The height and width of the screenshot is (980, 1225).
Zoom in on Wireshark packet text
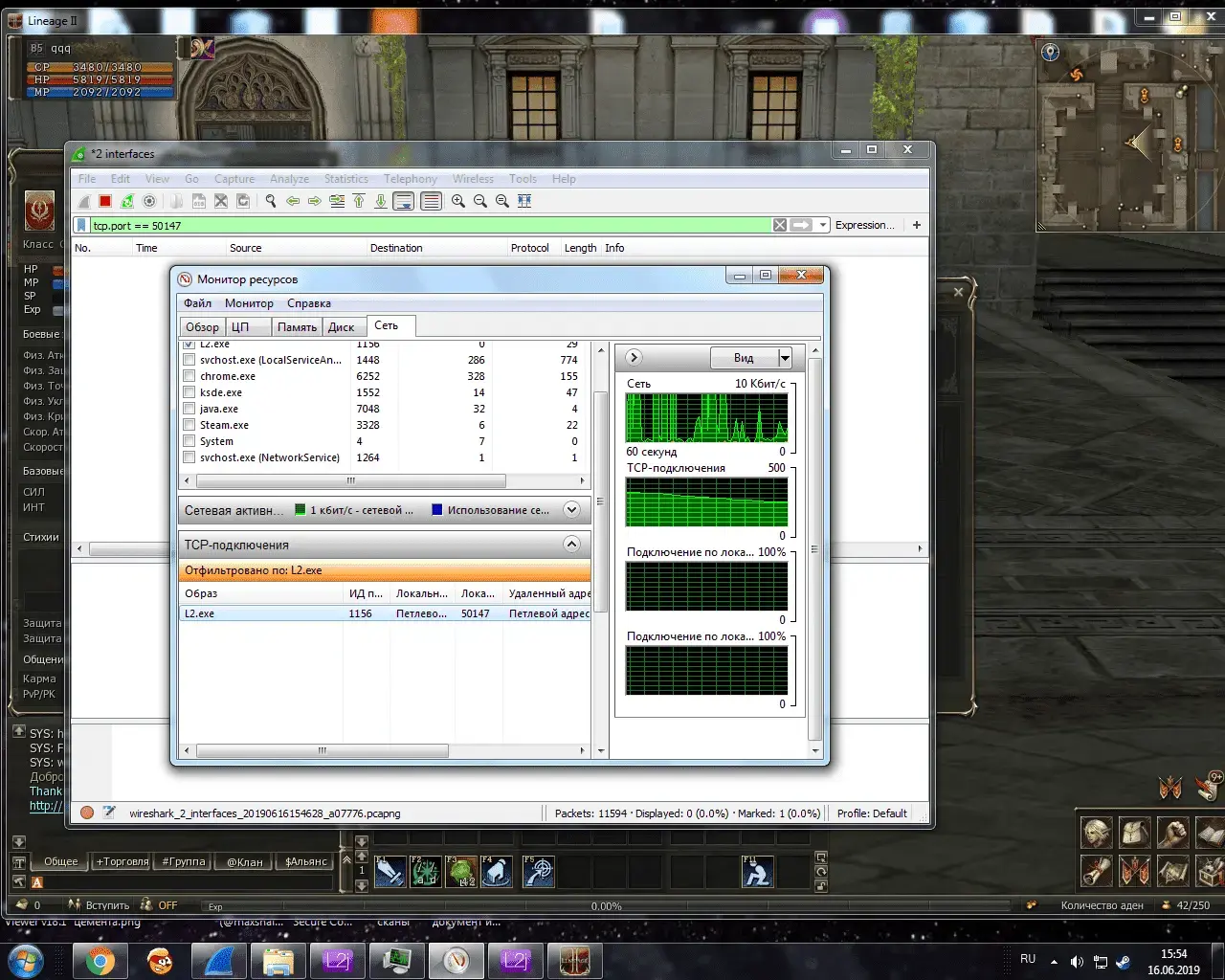[458, 201]
